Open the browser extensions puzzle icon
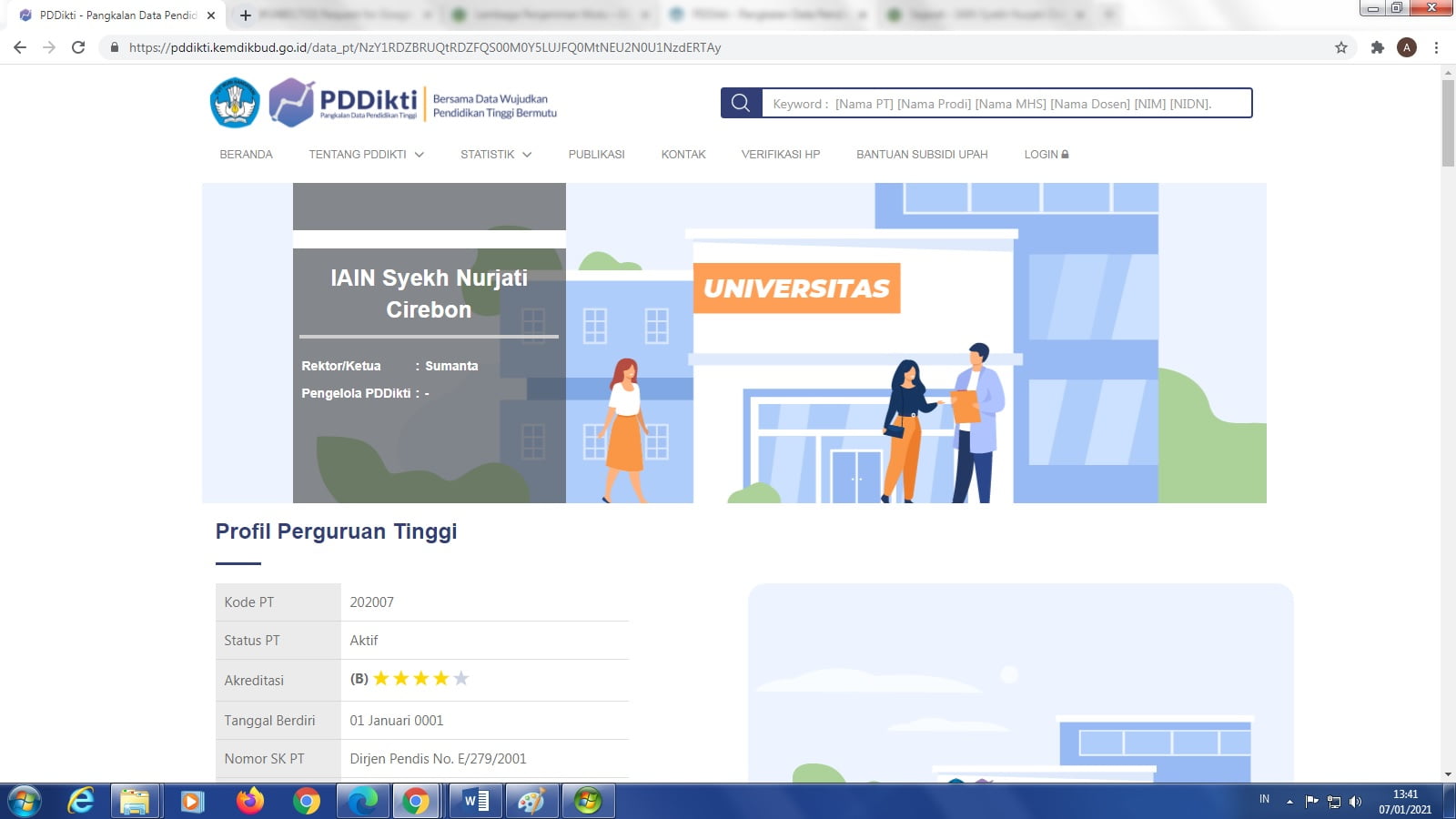Viewport: 1456px width, 819px height. (x=1377, y=47)
